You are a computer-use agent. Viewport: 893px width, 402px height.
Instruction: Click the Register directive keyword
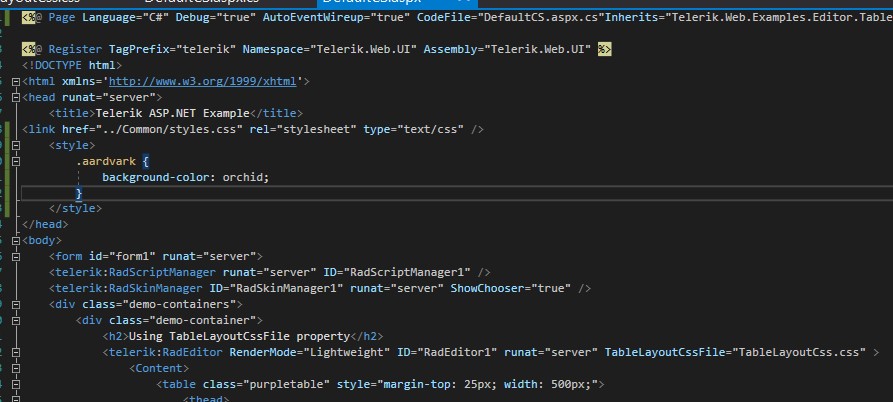tap(75, 50)
